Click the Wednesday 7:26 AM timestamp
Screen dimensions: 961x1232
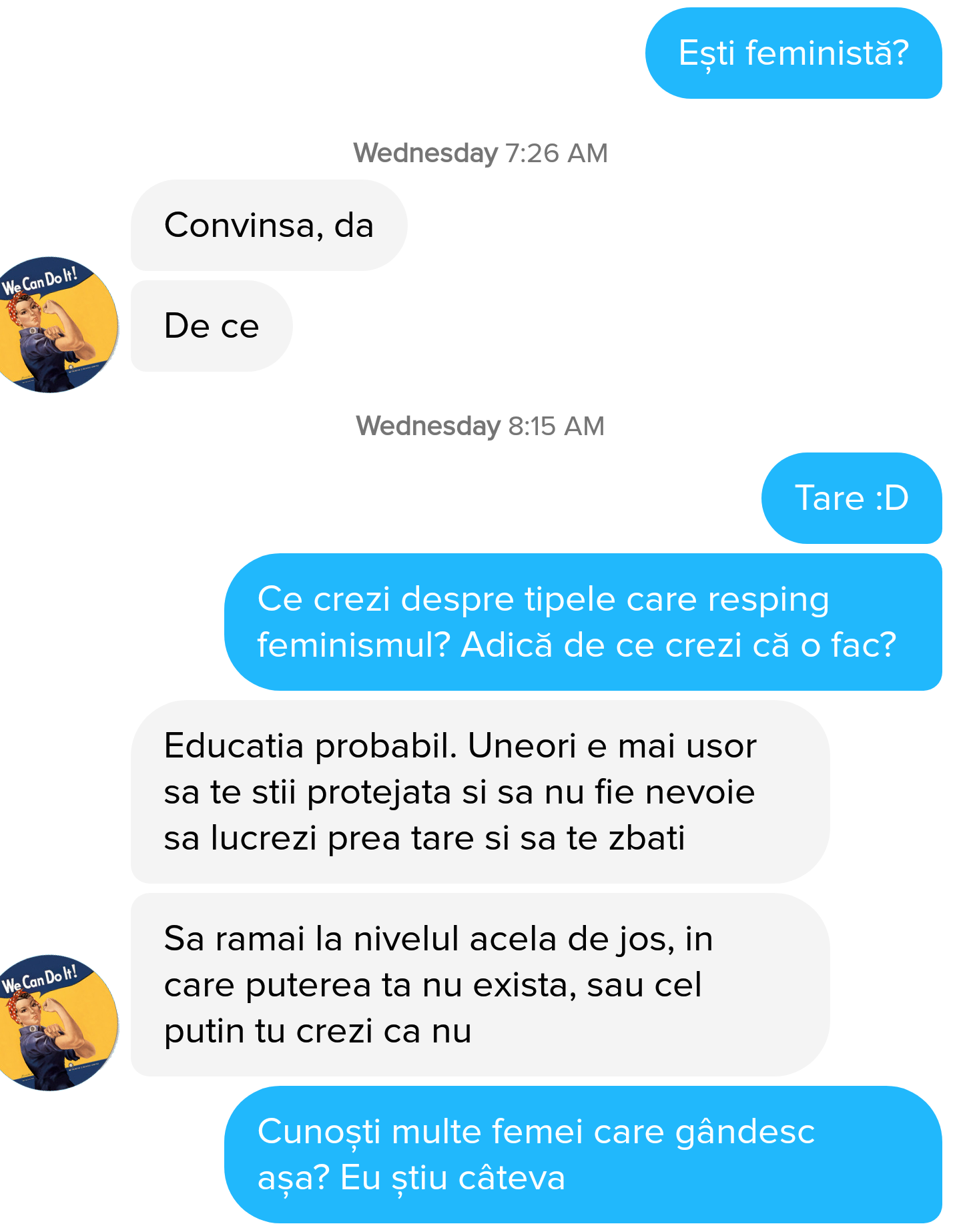coord(480,153)
